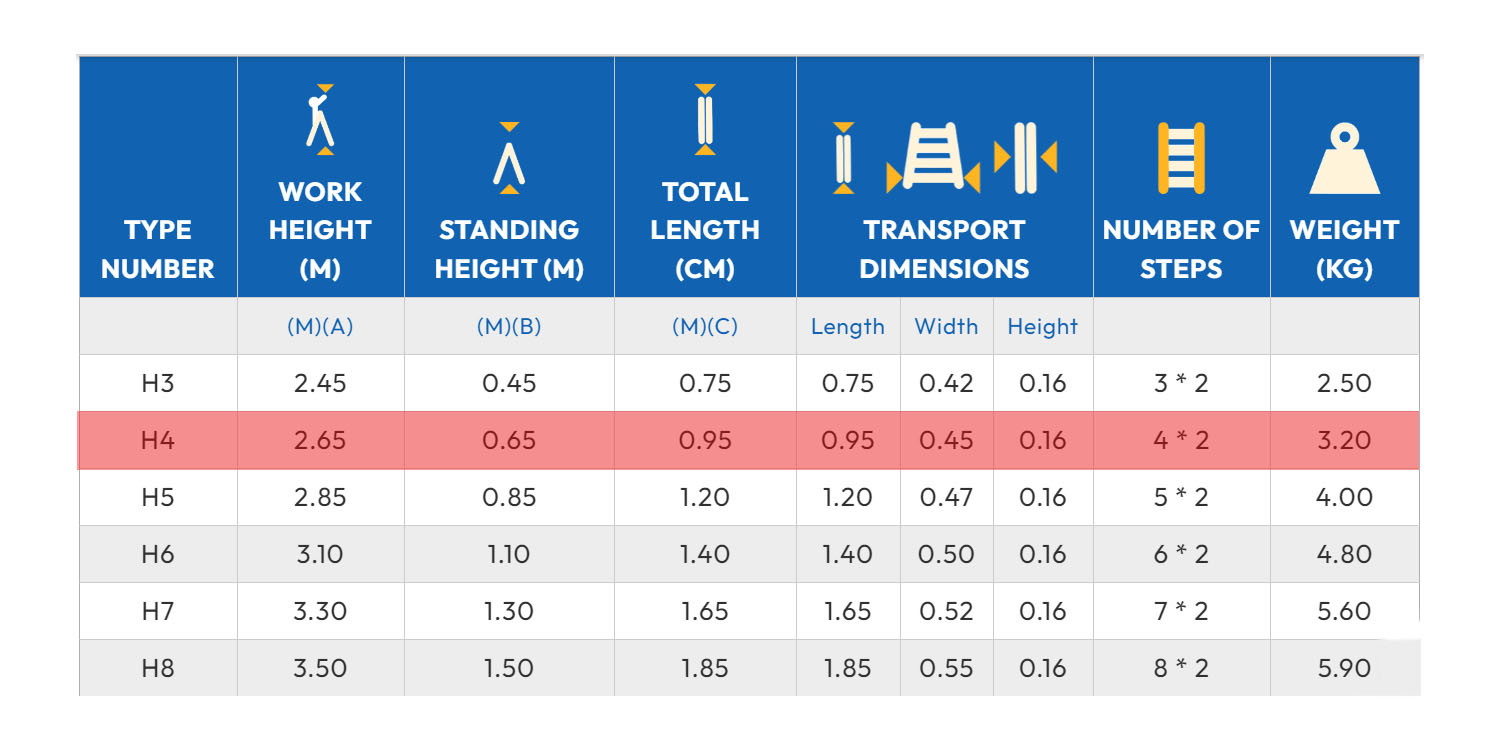The height and width of the screenshot is (750, 1500).
Task: Click the person-on-ladder Work Height icon
Action: coord(320,120)
